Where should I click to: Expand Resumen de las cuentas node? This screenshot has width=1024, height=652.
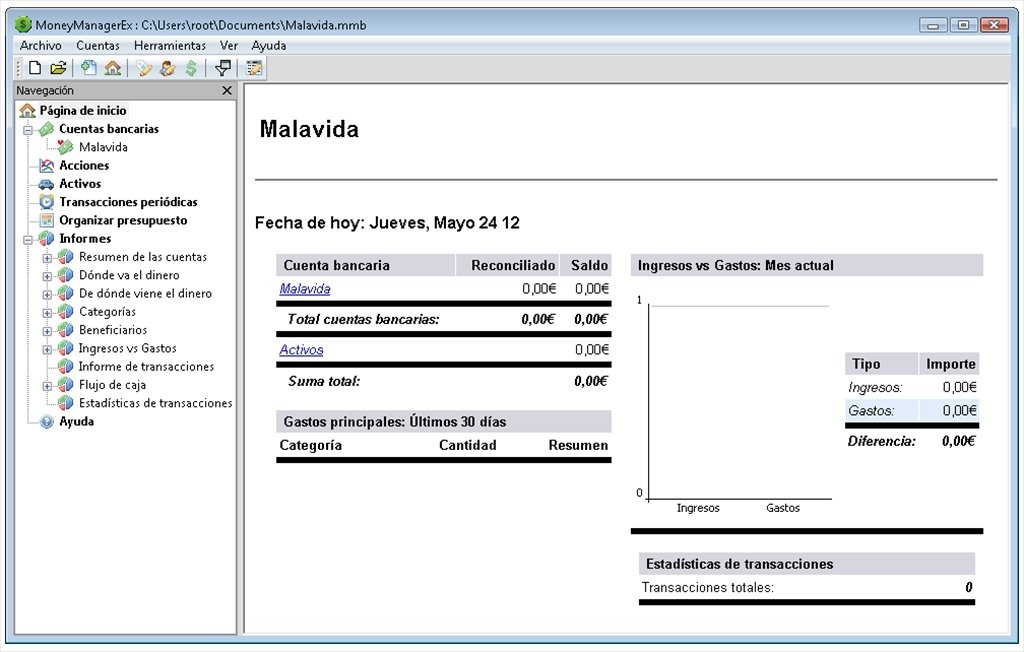[47, 257]
